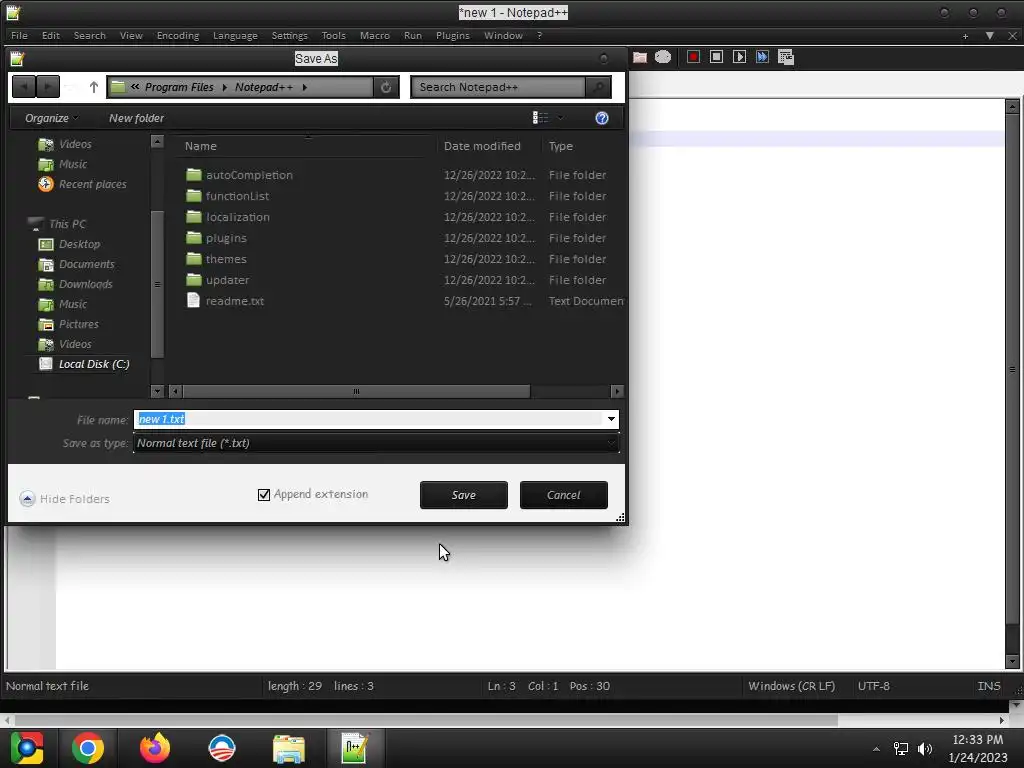Open the help question mark icon
Screen dimensions: 1024x768
click(601, 118)
